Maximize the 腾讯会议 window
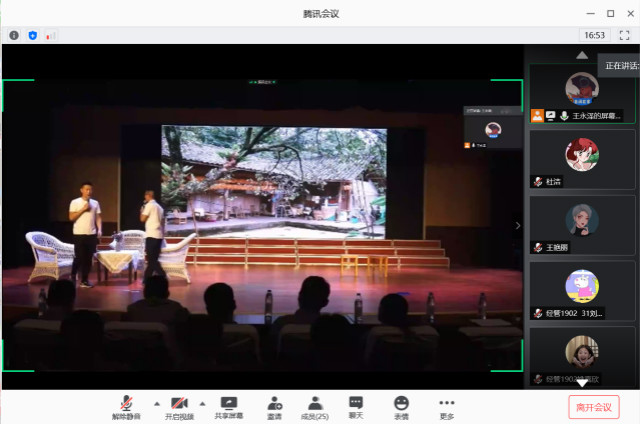 coord(611,13)
